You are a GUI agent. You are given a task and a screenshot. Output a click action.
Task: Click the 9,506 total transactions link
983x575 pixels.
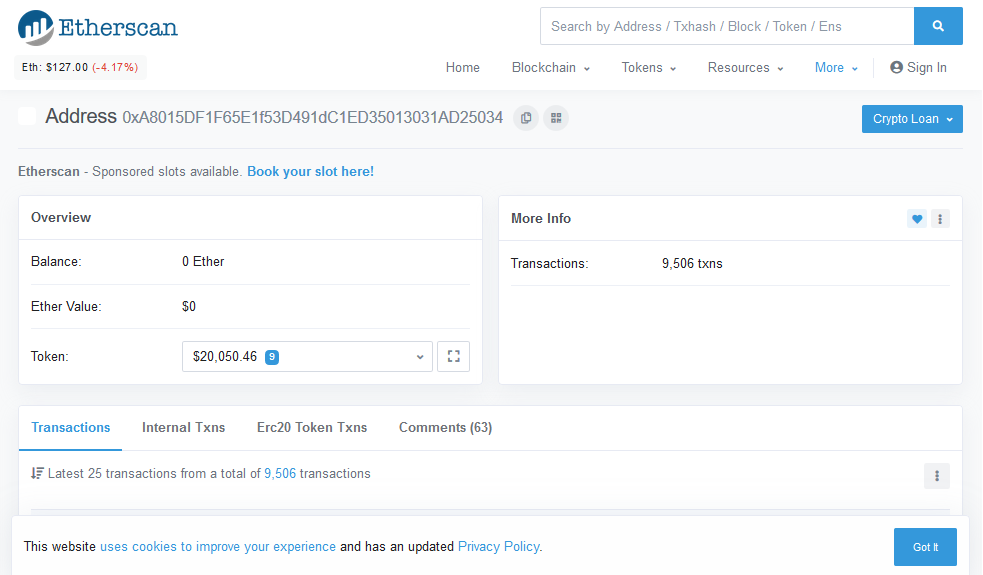click(280, 473)
